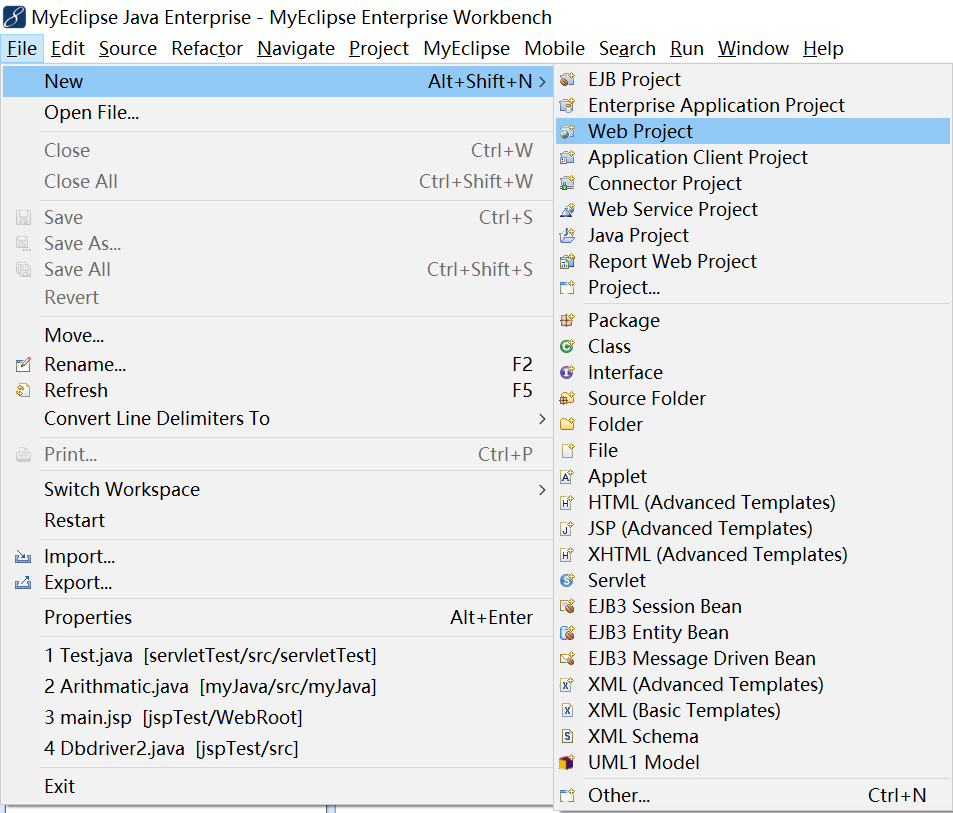
Task: Open the Project menu in menu bar
Action: (379, 49)
